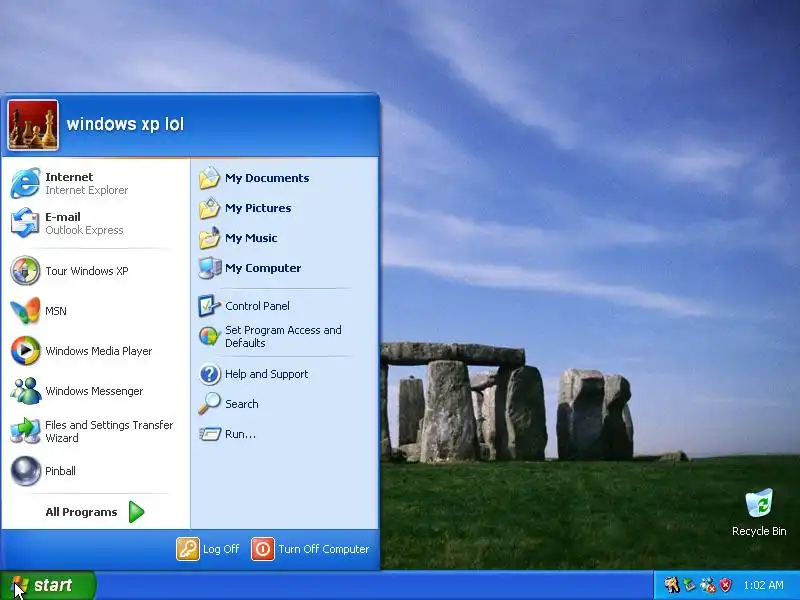Click the Help and Support label
The image size is (800, 600).
pyautogui.click(x=266, y=374)
